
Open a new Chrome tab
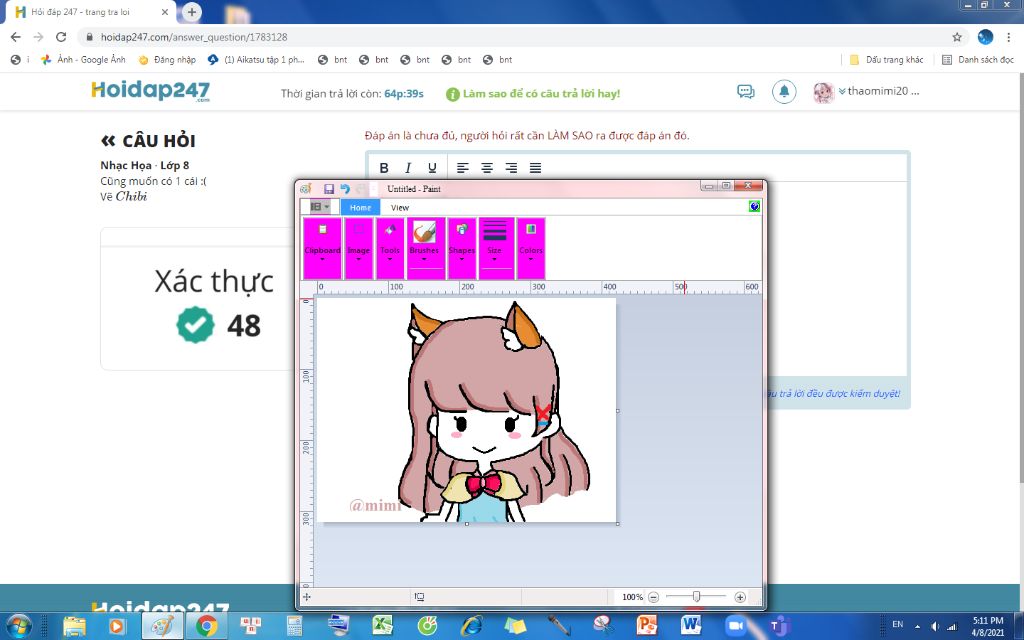(191, 12)
